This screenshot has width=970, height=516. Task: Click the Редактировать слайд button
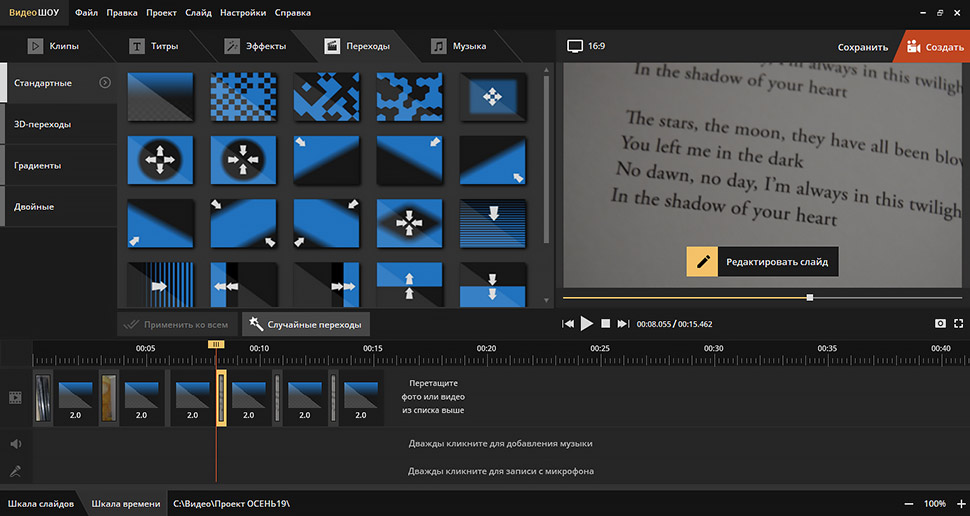(x=763, y=262)
